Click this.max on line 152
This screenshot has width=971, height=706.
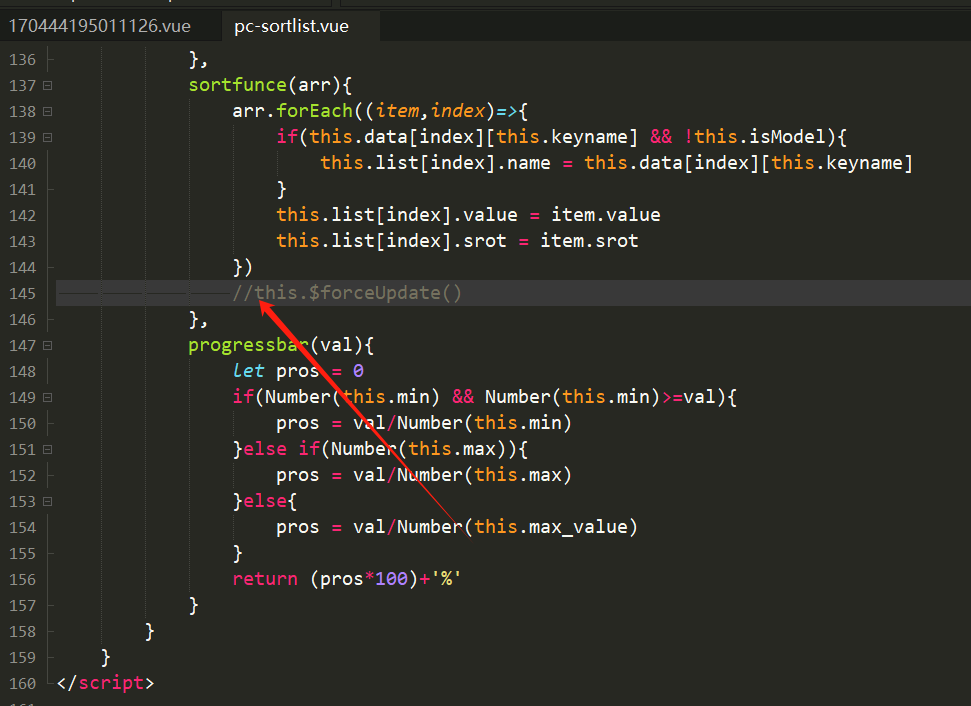(518, 475)
